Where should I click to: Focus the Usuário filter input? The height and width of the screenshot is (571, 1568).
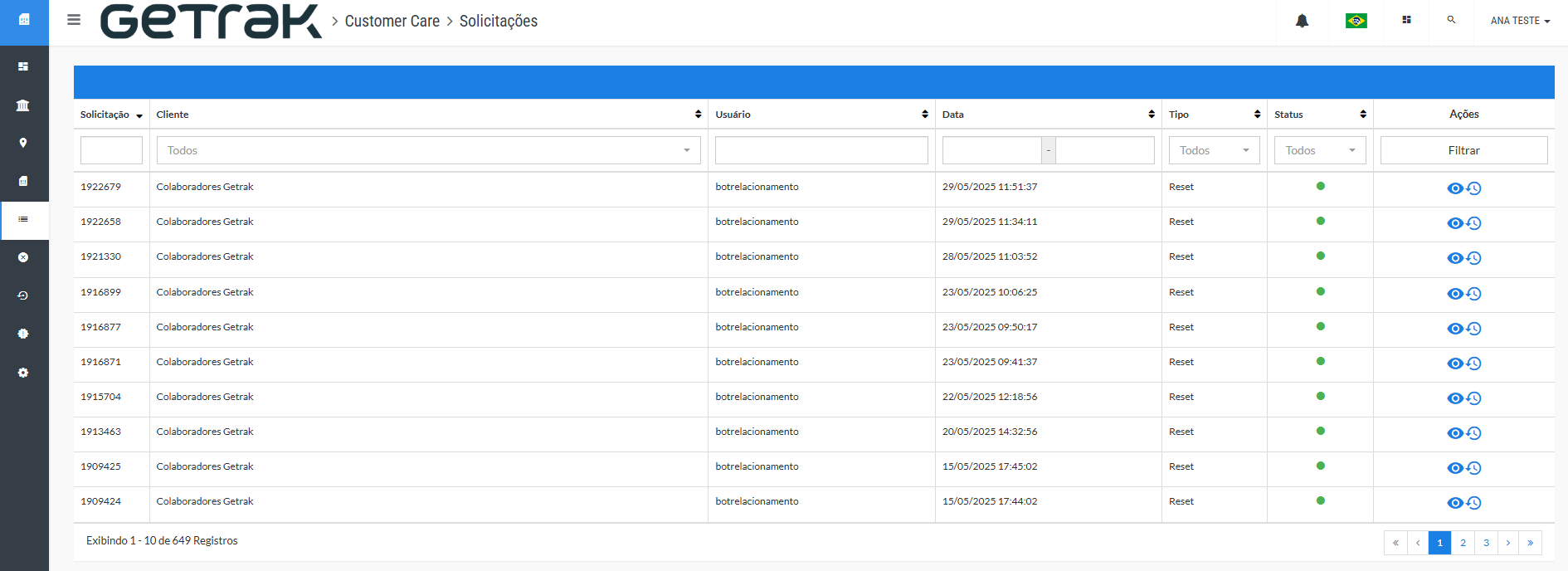[821, 150]
